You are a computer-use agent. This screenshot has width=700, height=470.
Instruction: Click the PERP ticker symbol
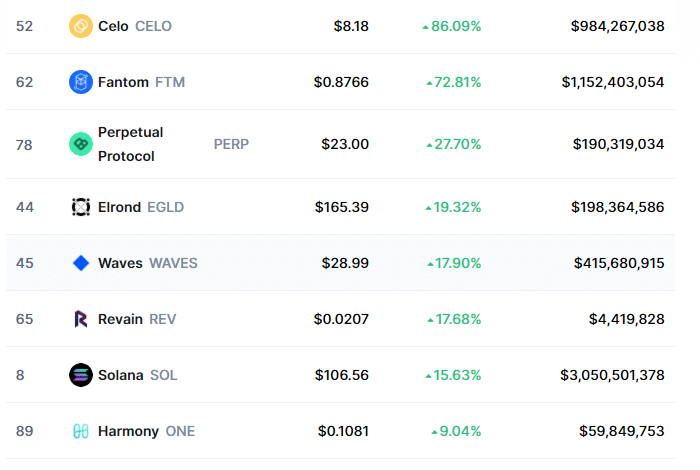click(x=231, y=144)
